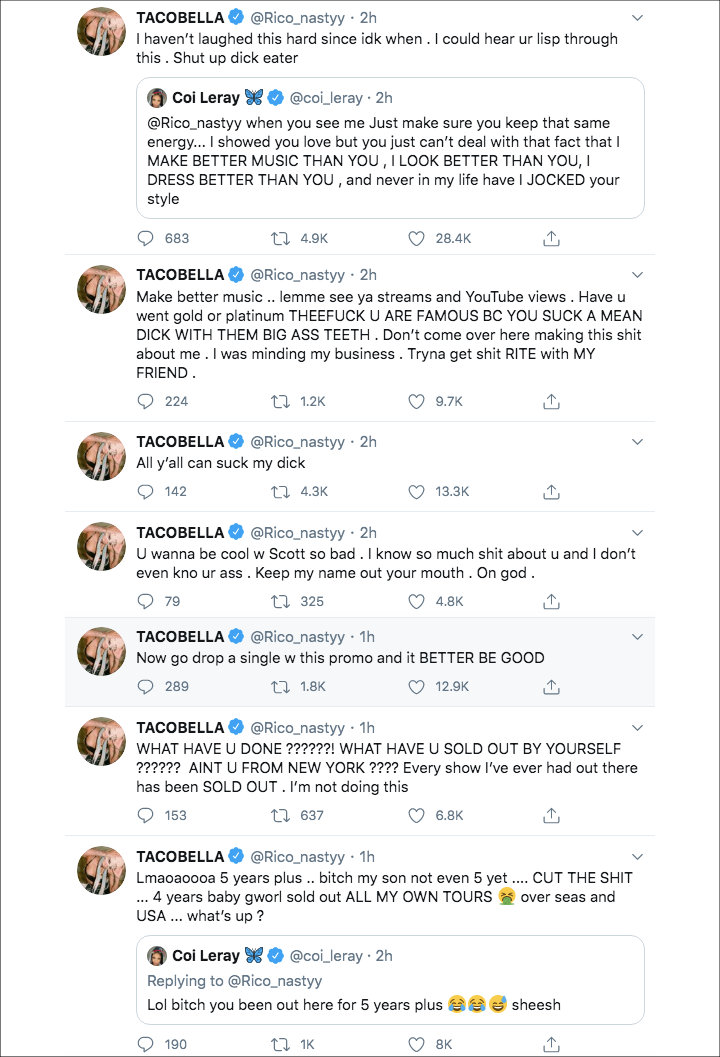Like the tweet with 9.7K likes
720x1057 pixels.
pyautogui.click(x=417, y=402)
